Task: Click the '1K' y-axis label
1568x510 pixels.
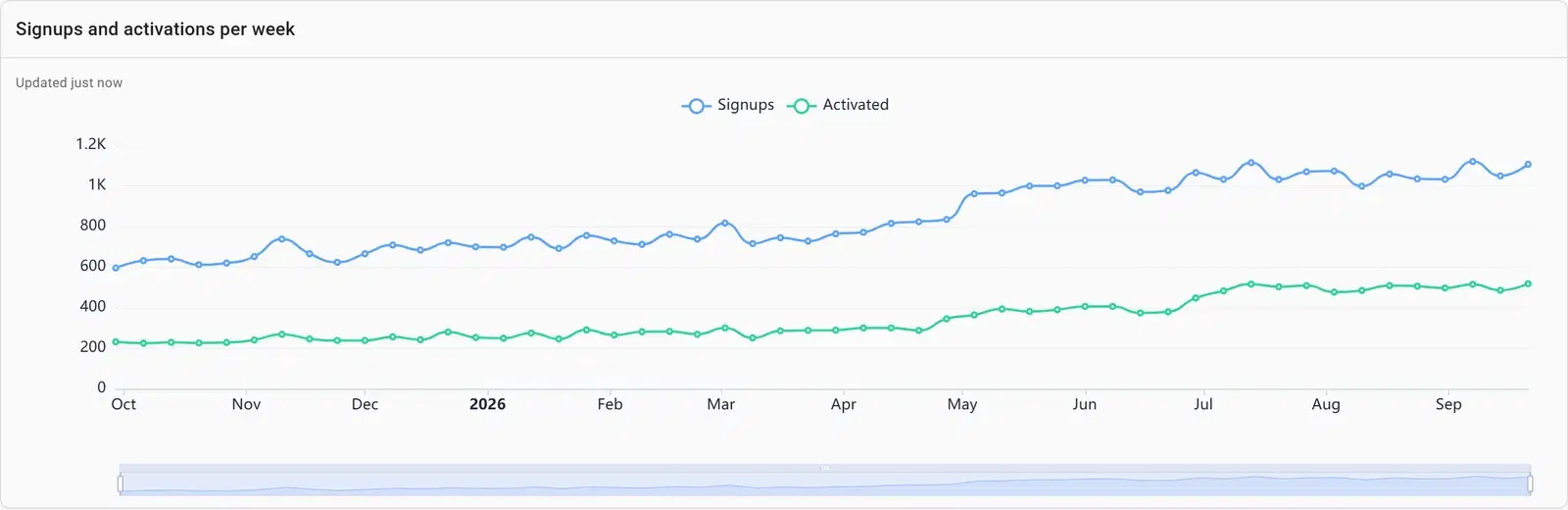Action: point(97,184)
